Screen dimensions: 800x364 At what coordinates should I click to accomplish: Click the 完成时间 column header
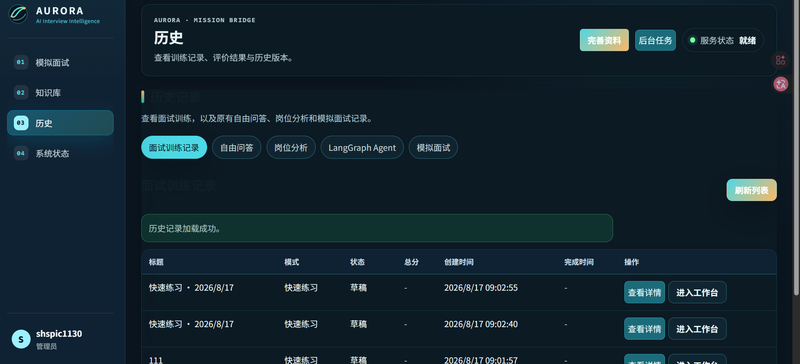(x=579, y=262)
